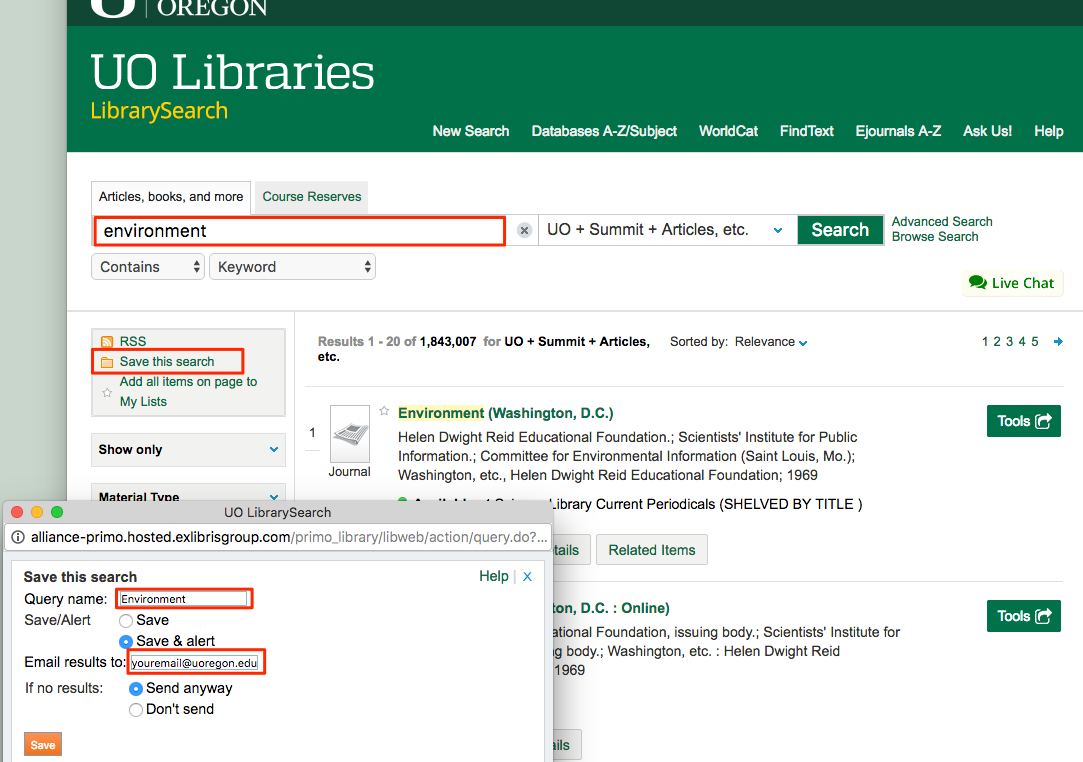Expand the Show only facet

(x=188, y=450)
